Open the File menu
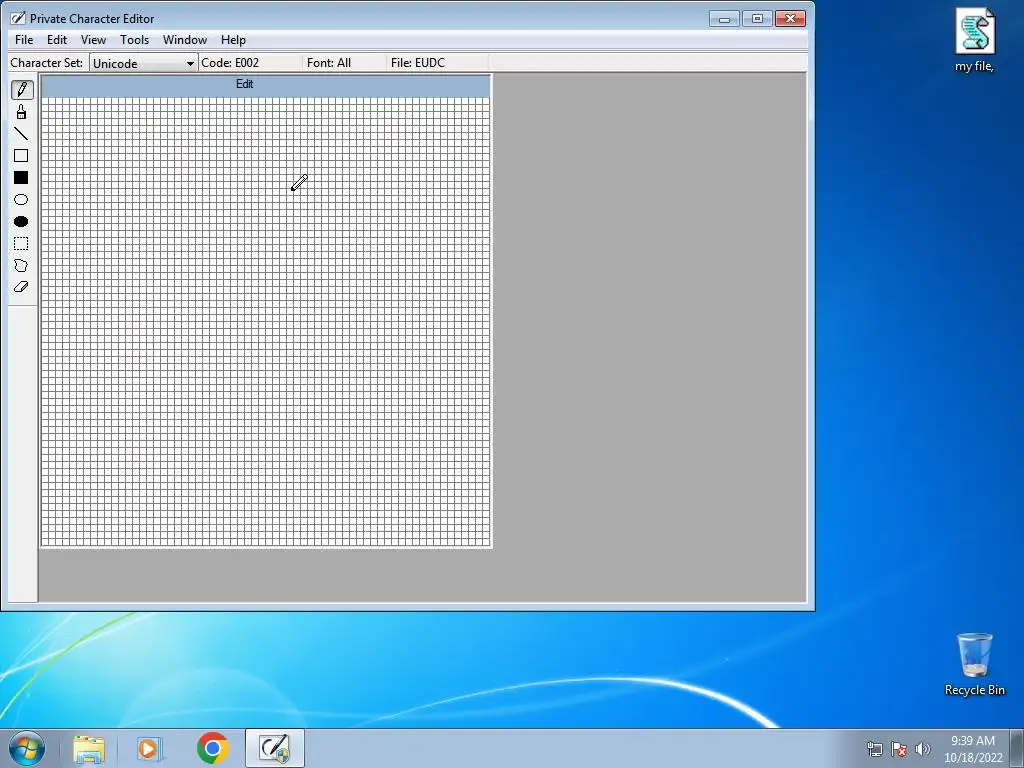The height and width of the screenshot is (768, 1024). 24,40
